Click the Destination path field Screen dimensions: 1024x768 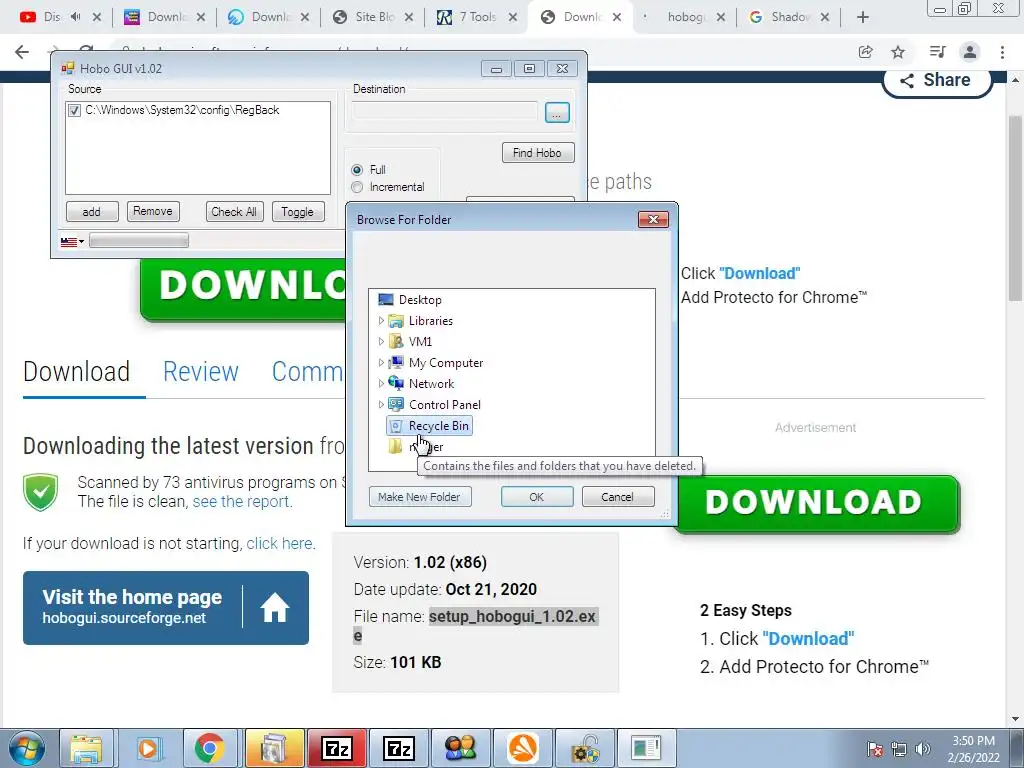click(445, 111)
